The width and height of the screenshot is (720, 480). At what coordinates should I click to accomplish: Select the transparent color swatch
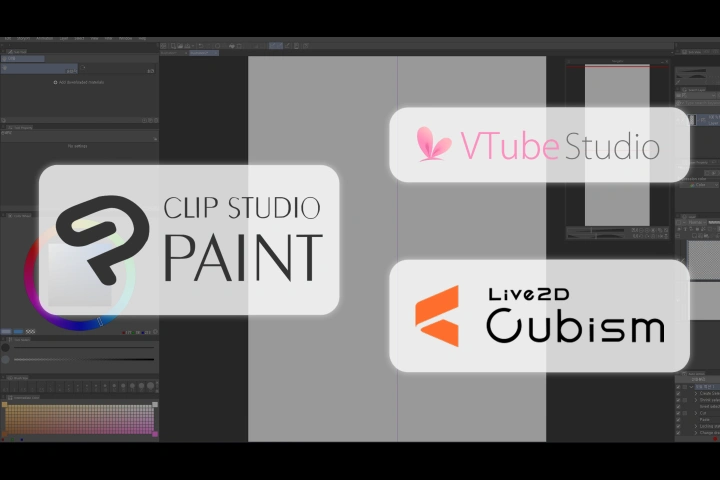[30, 331]
